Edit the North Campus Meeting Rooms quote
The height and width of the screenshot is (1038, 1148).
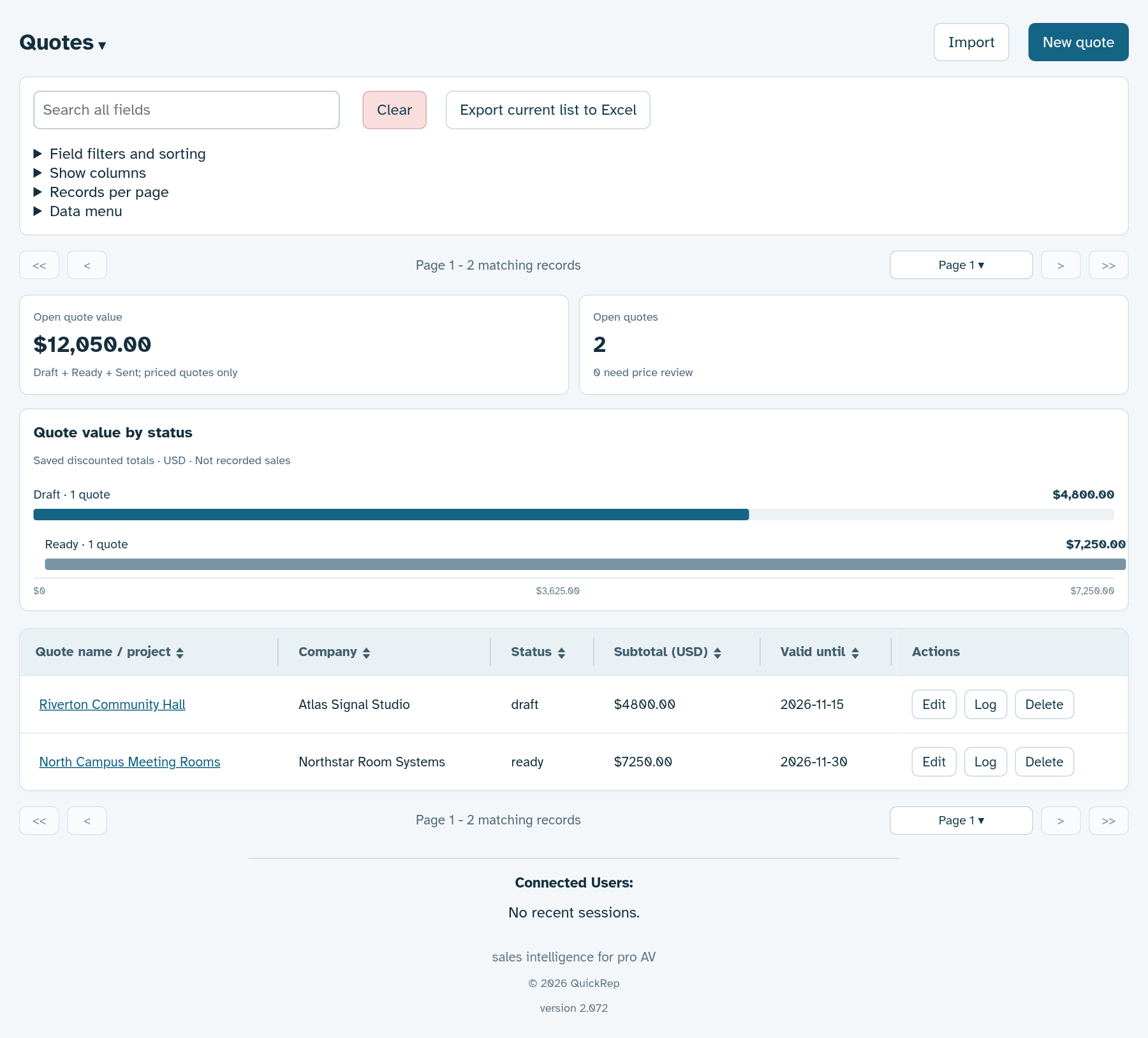[x=934, y=762]
